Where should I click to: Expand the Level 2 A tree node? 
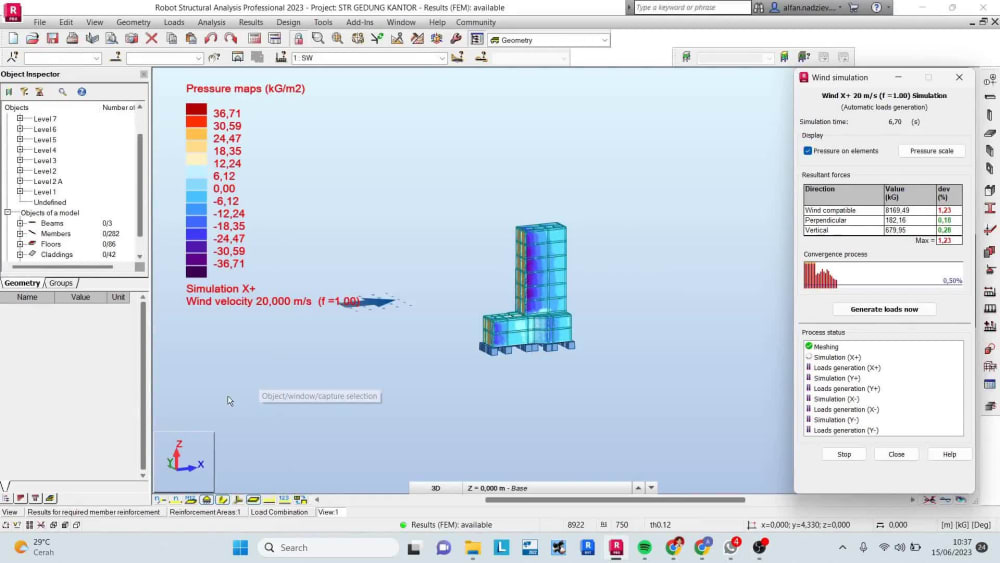point(20,181)
